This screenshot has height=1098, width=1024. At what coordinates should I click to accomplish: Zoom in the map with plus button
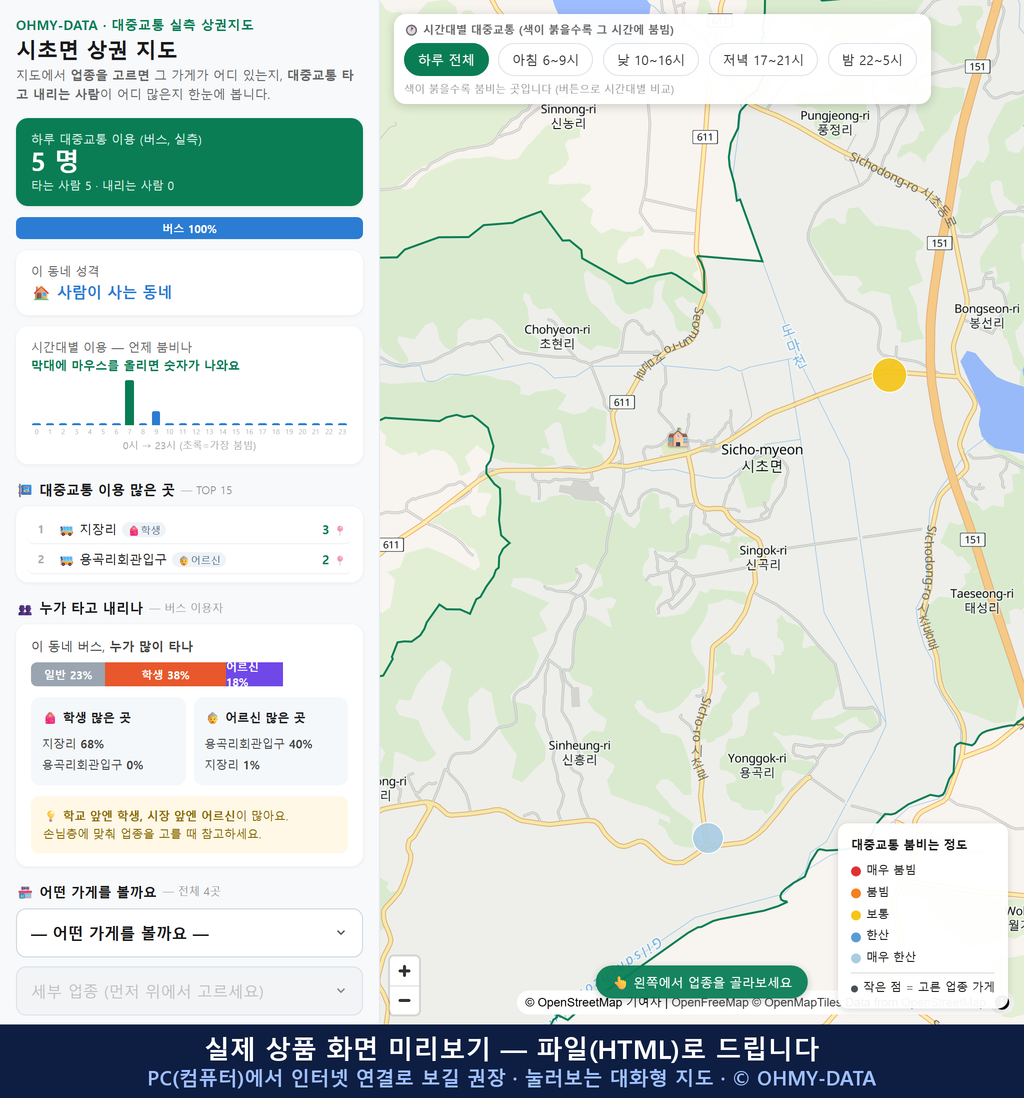[x=404, y=971]
